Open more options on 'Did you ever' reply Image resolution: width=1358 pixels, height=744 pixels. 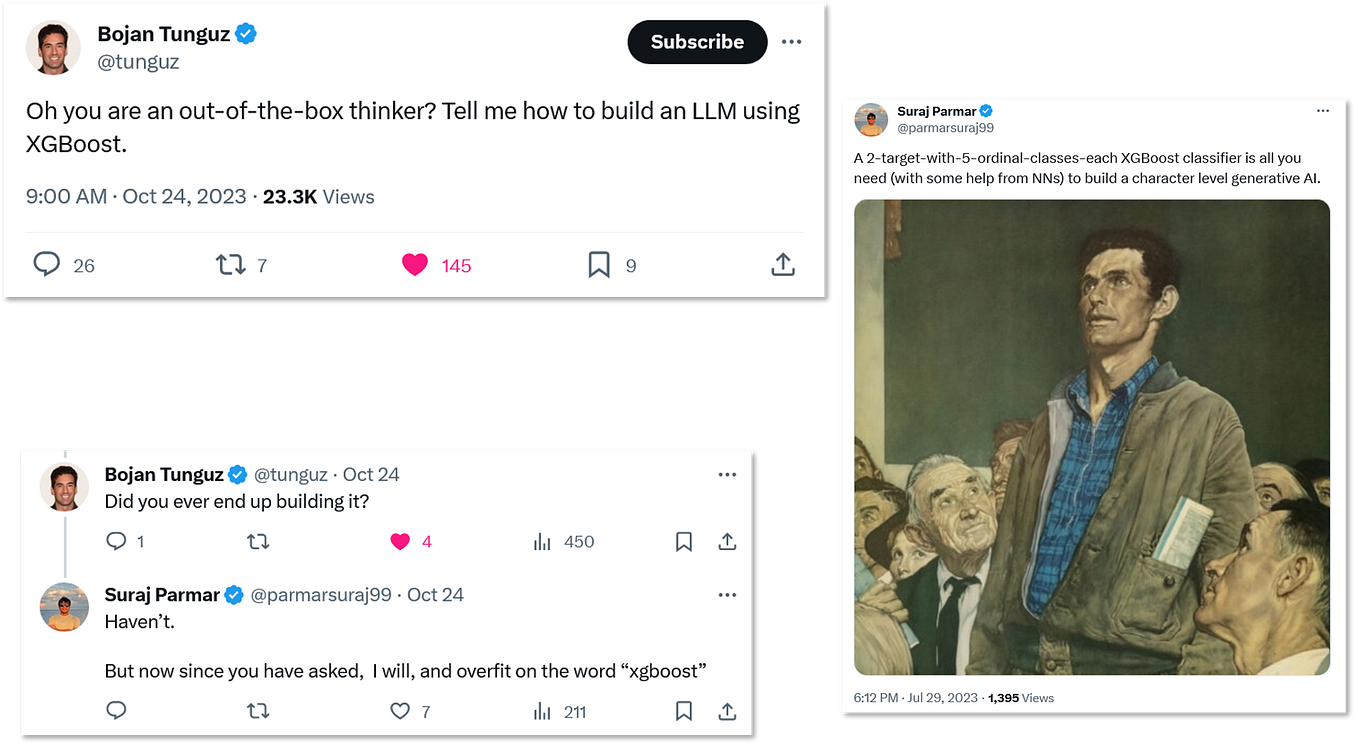point(727,475)
